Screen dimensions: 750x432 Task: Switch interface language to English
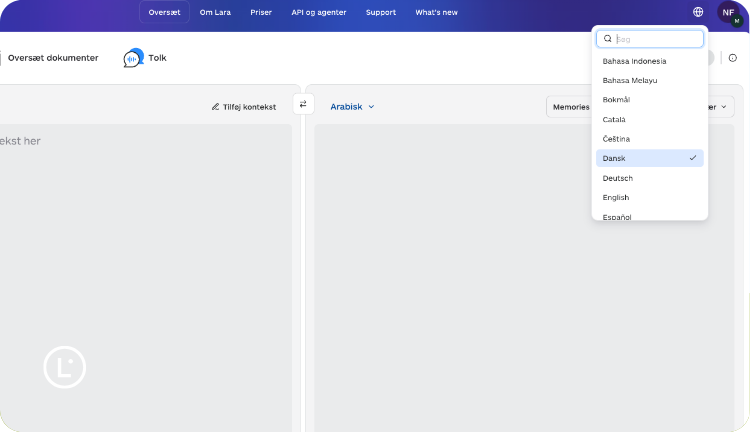click(650, 197)
